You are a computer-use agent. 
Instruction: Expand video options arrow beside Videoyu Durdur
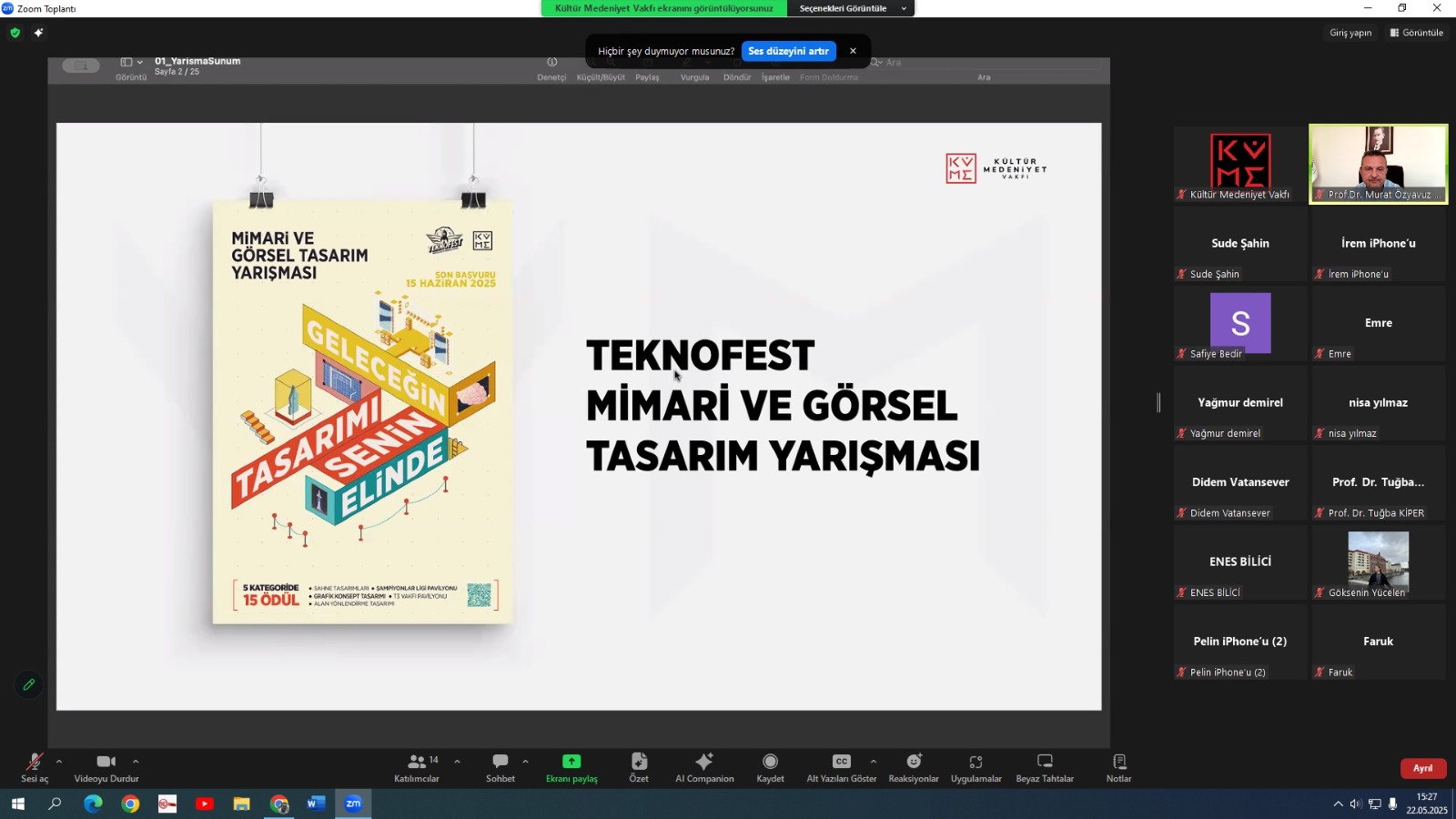pyautogui.click(x=136, y=762)
